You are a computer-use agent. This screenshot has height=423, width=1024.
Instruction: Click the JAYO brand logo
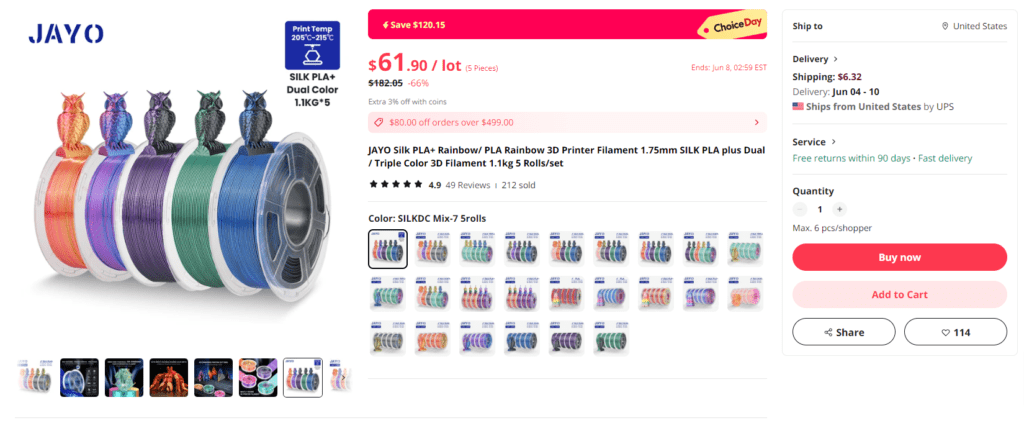[65, 33]
